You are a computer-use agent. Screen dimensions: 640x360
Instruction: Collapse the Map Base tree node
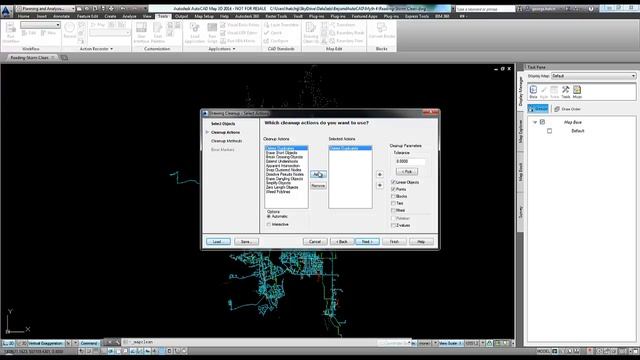[535, 122]
